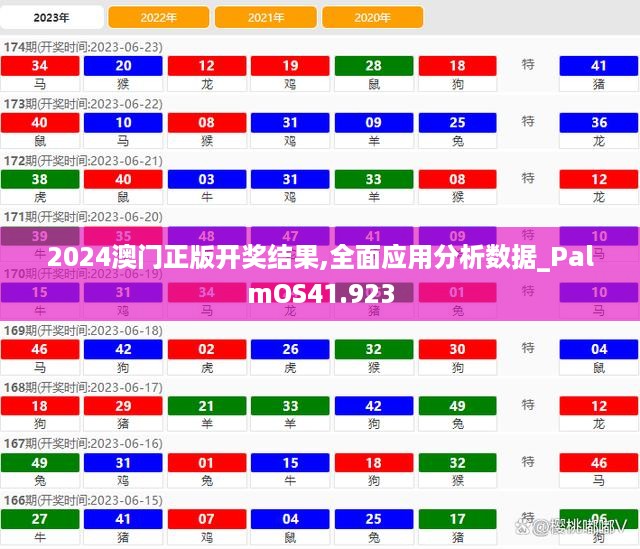Screen dimensions: 640x549
Task: Click the 174期 draw header dated 2023-06-23
Action: click(83, 47)
